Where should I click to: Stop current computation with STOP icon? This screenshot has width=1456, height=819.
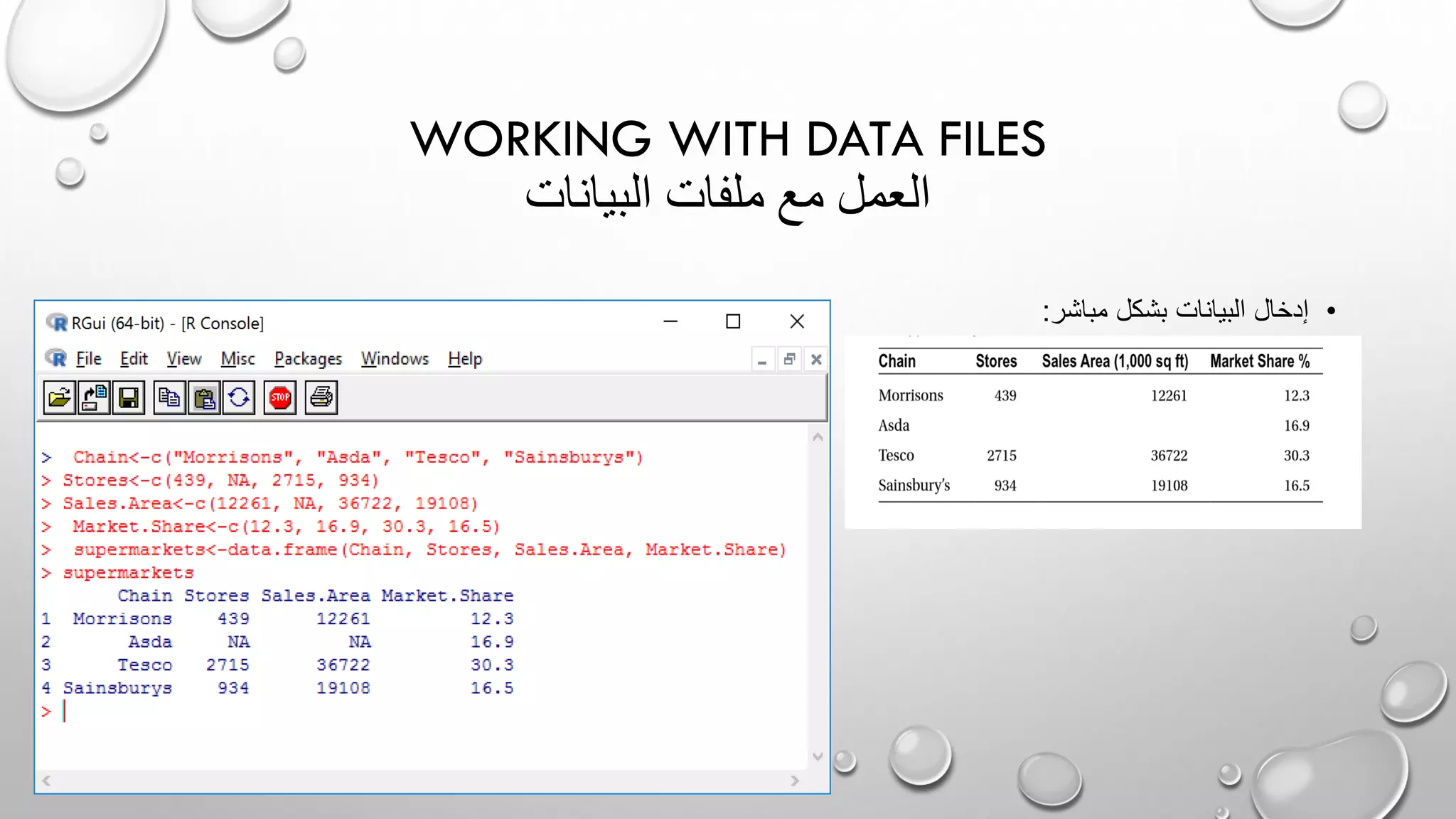(x=280, y=397)
